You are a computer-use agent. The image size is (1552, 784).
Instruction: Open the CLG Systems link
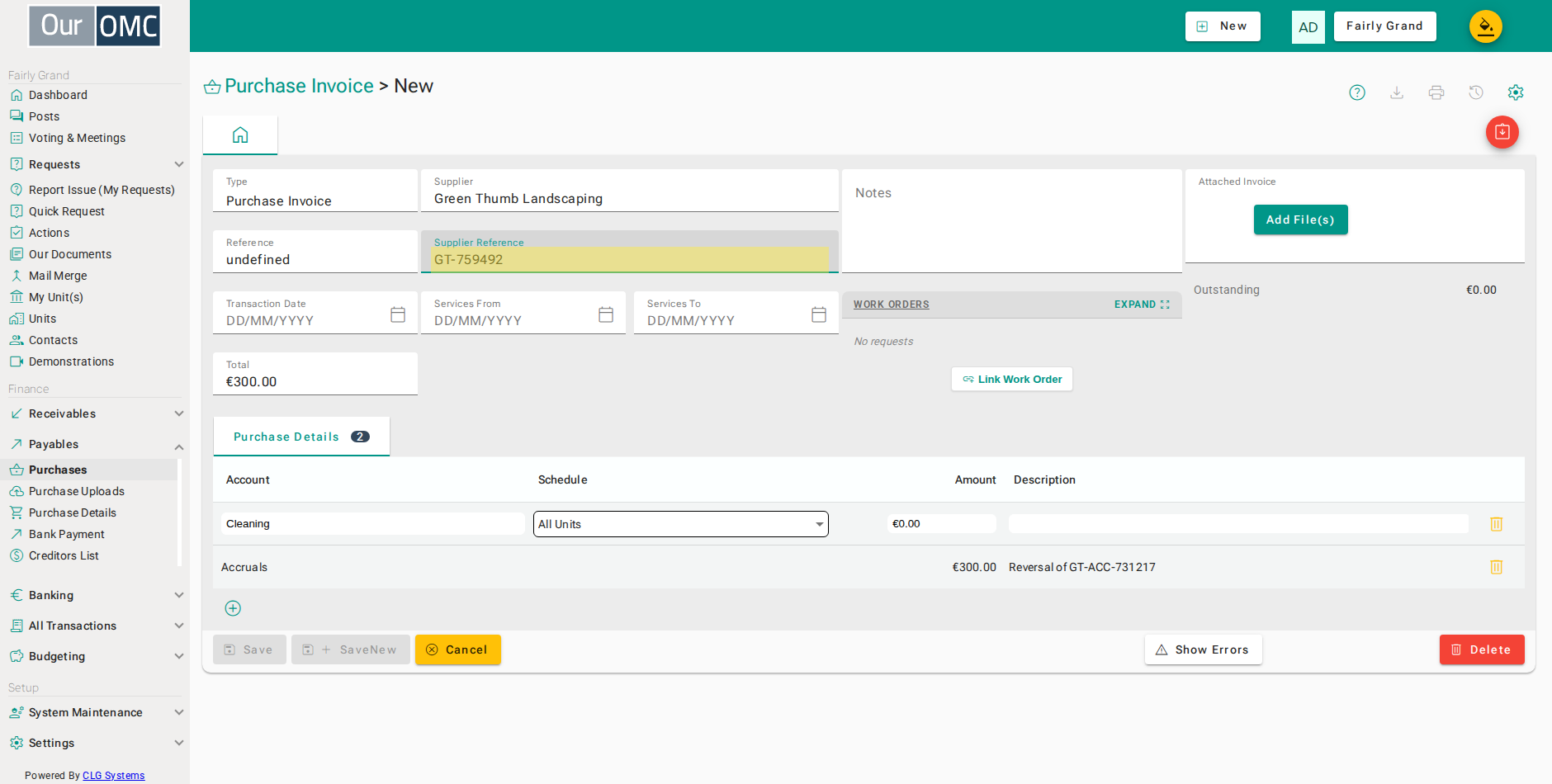click(113, 776)
